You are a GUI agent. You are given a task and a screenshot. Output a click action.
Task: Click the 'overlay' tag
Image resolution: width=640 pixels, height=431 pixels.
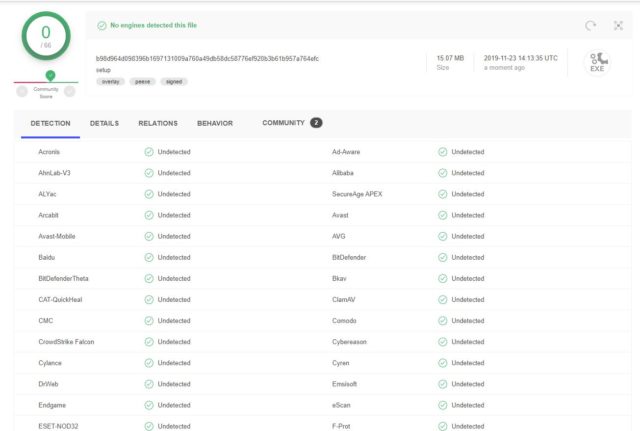tap(111, 82)
